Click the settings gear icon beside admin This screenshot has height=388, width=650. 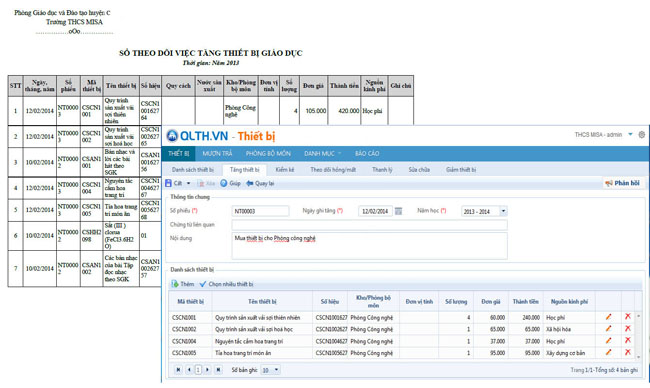point(642,135)
